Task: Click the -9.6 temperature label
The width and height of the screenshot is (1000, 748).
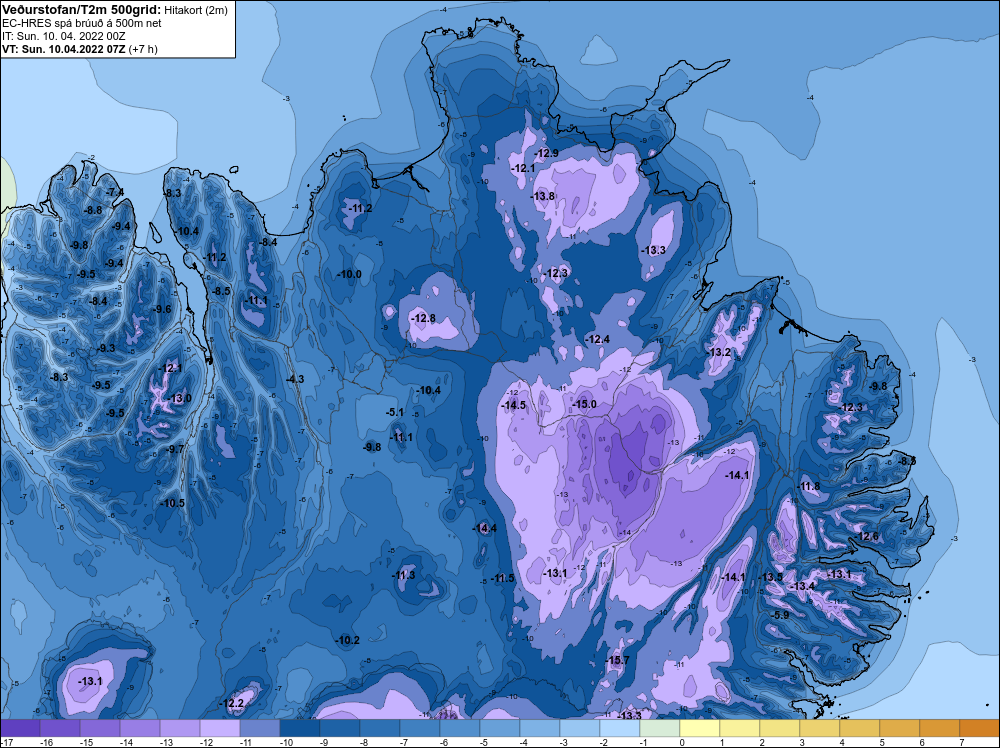Action: 162,309
